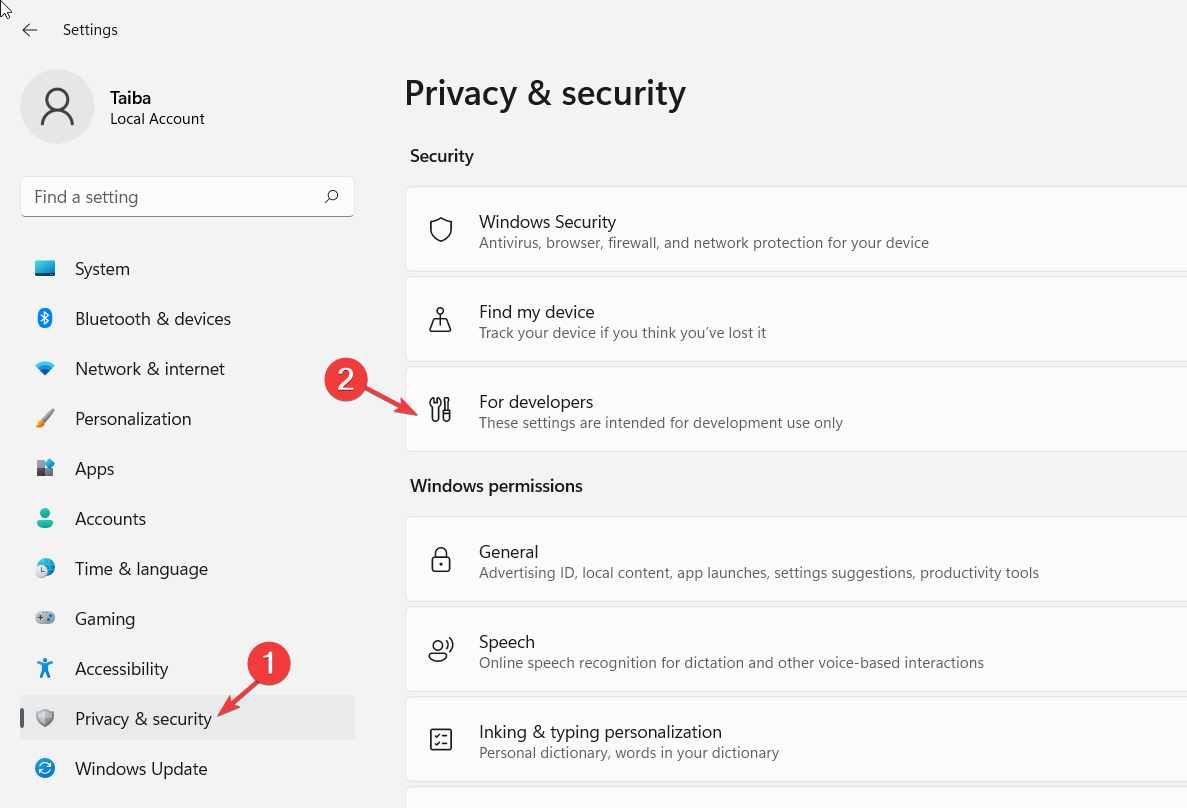The height and width of the screenshot is (808, 1187).
Task: Click the Network & internet globe icon
Action: 45,368
